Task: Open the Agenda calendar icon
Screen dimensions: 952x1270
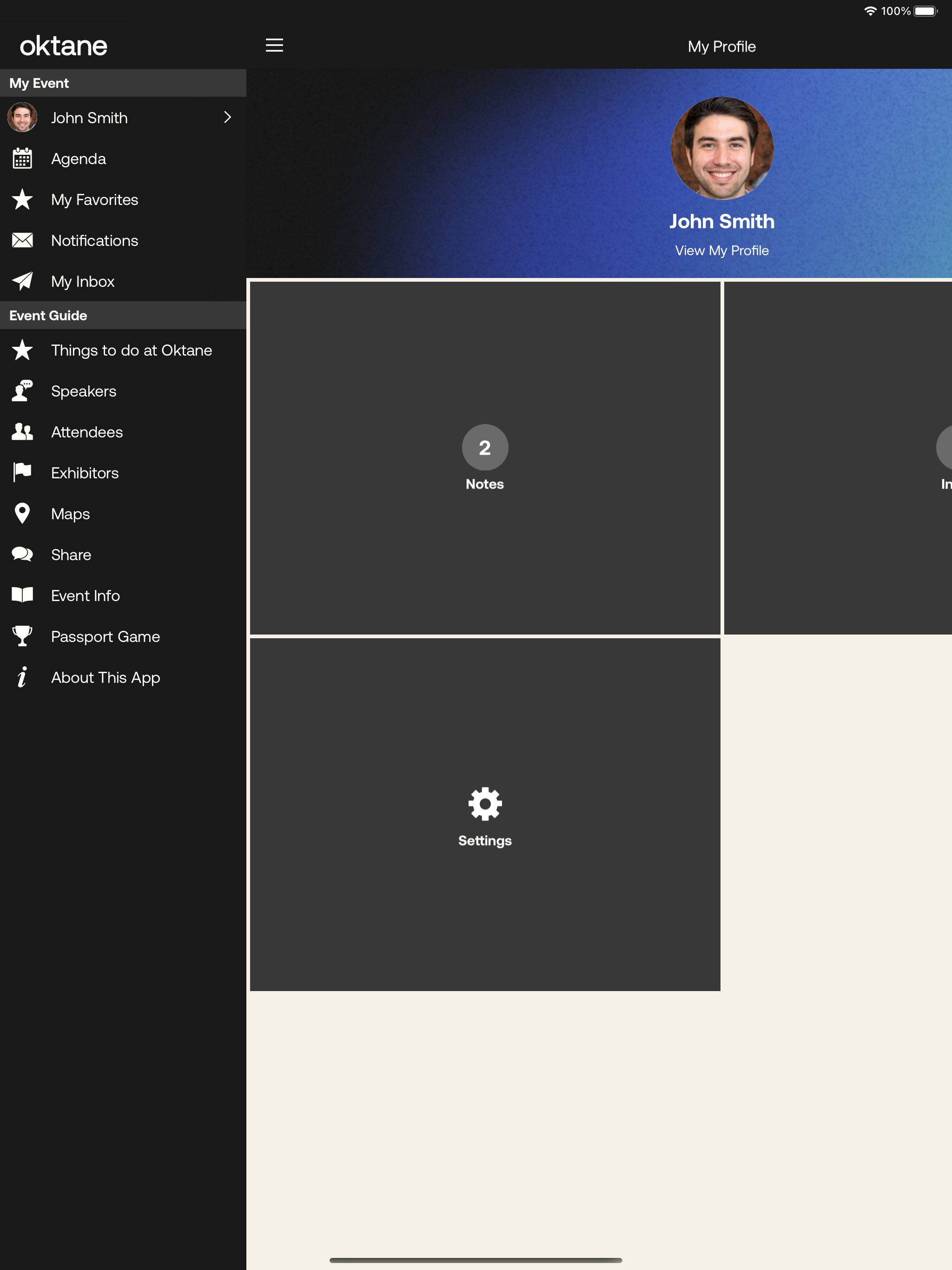Action: coord(22,159)
